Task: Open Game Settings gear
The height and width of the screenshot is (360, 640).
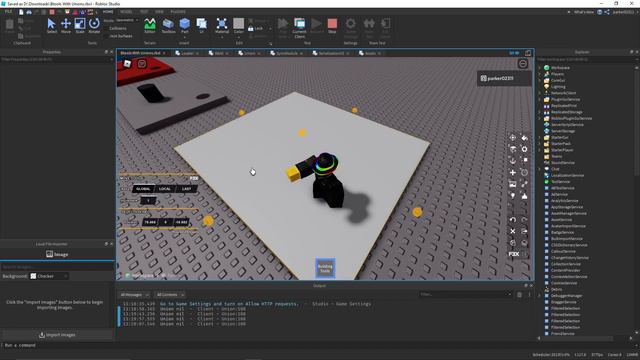Action: tap(350, 28)
